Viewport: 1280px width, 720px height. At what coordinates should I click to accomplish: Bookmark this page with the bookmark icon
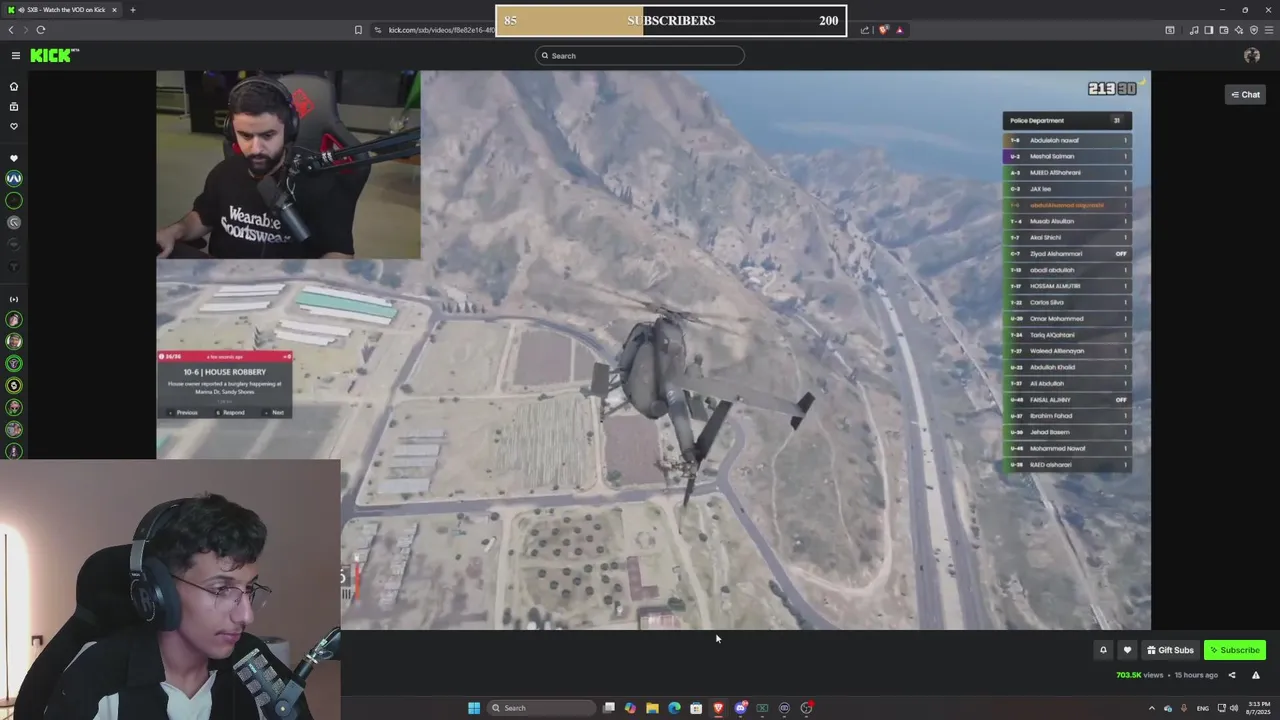(358, 30)
